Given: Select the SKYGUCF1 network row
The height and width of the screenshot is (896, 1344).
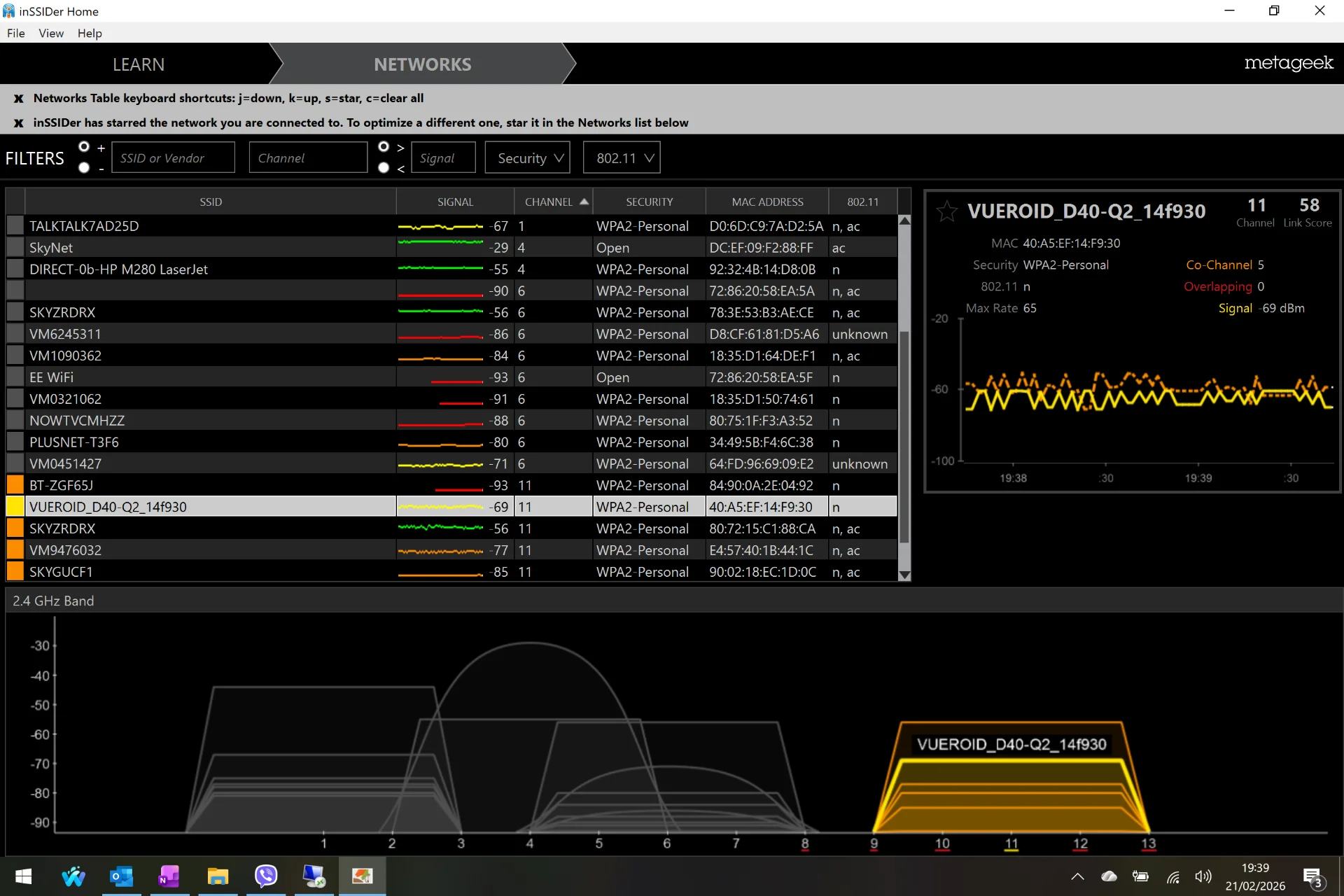Looking at the screenshot, I should pos(451,572).
